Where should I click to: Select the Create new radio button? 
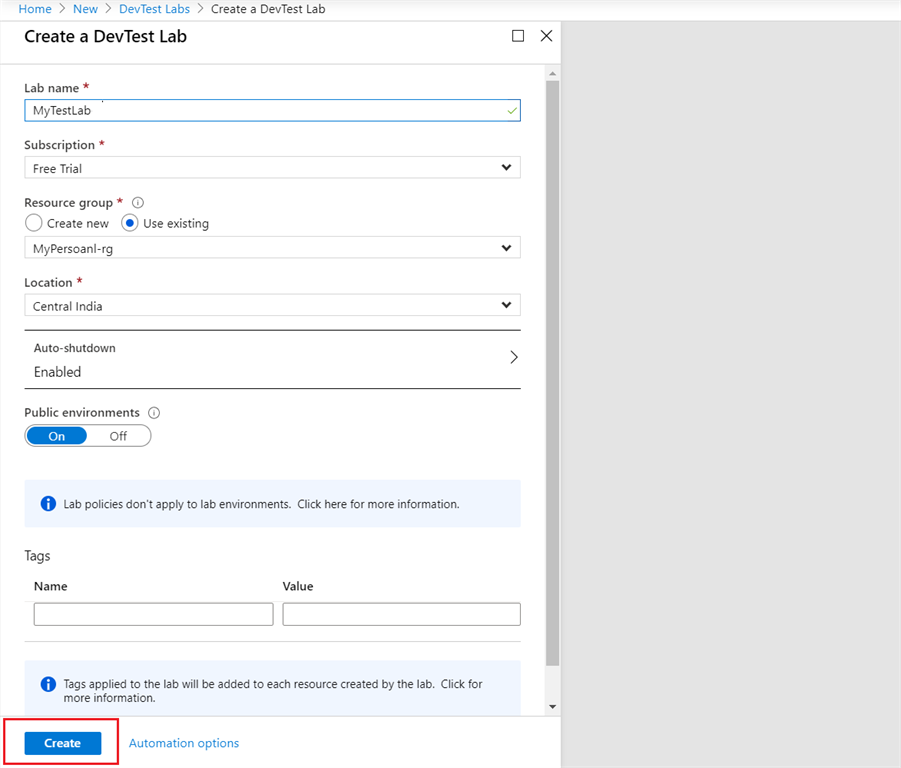point(31,222)
